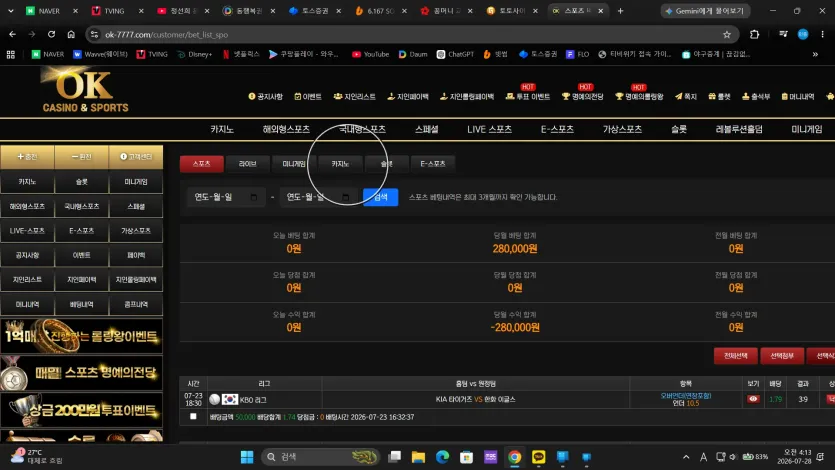The height and width of the screenshot is (470, 835).
Task: Open the Daum bookmark
Action: click(x=413, y=54)
